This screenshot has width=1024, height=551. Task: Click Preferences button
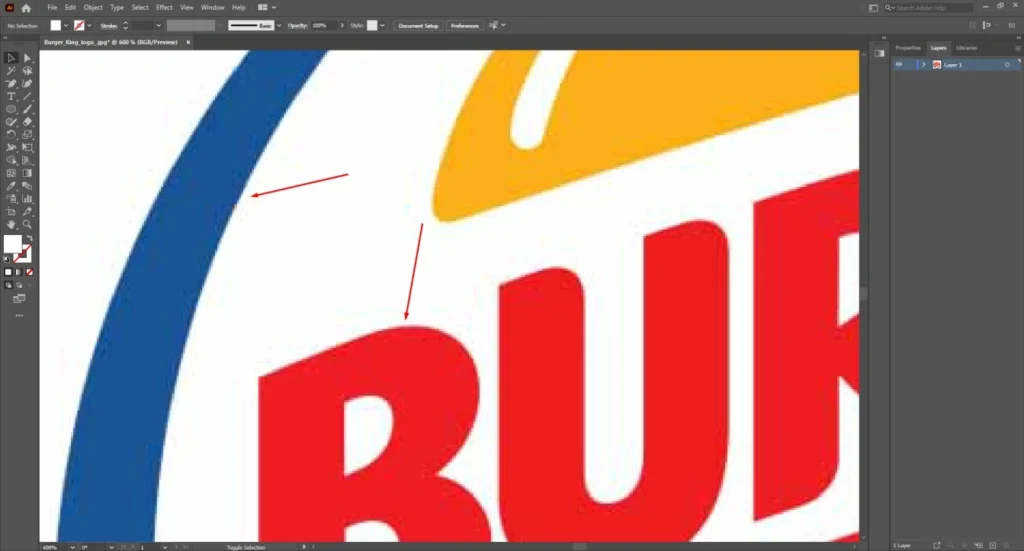(x=464, y=25)
